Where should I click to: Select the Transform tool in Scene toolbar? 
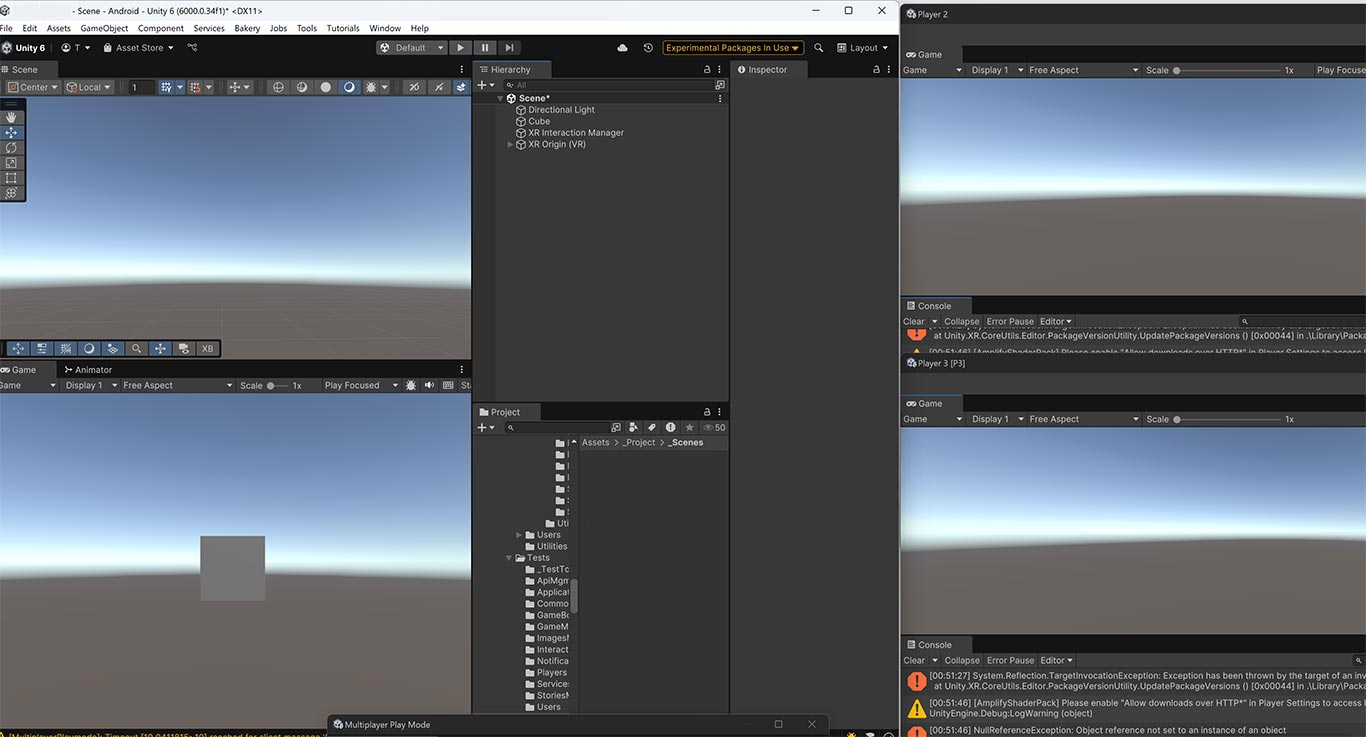(12, 193)
